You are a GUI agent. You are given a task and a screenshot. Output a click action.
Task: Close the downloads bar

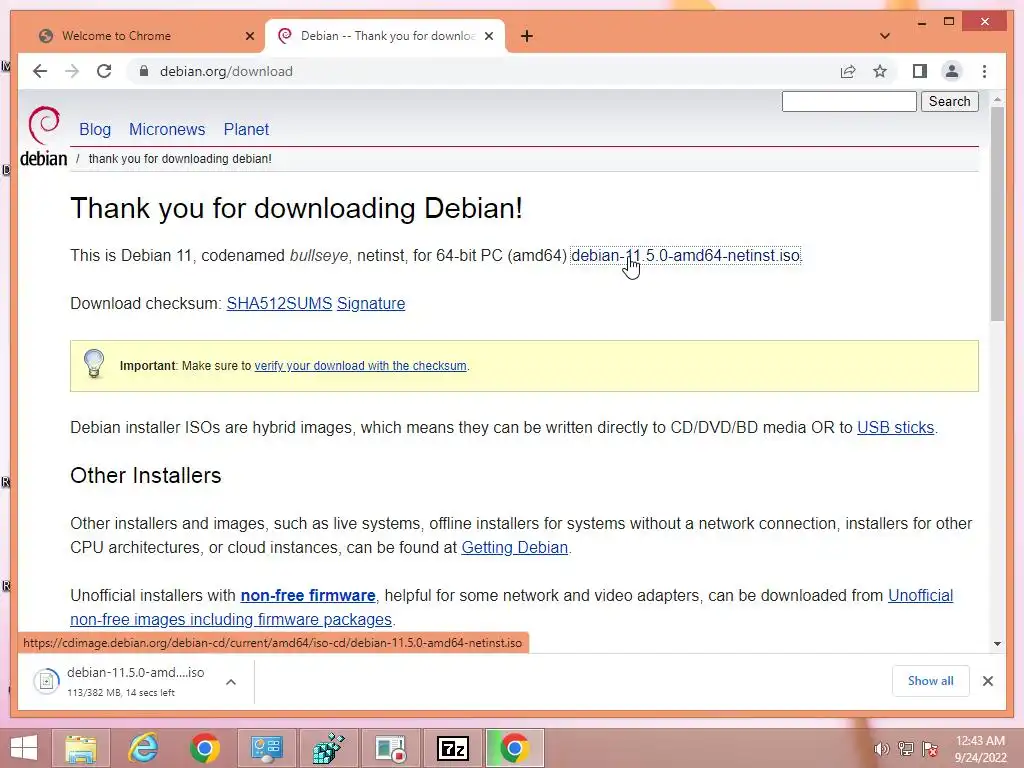tap(987, 681)
